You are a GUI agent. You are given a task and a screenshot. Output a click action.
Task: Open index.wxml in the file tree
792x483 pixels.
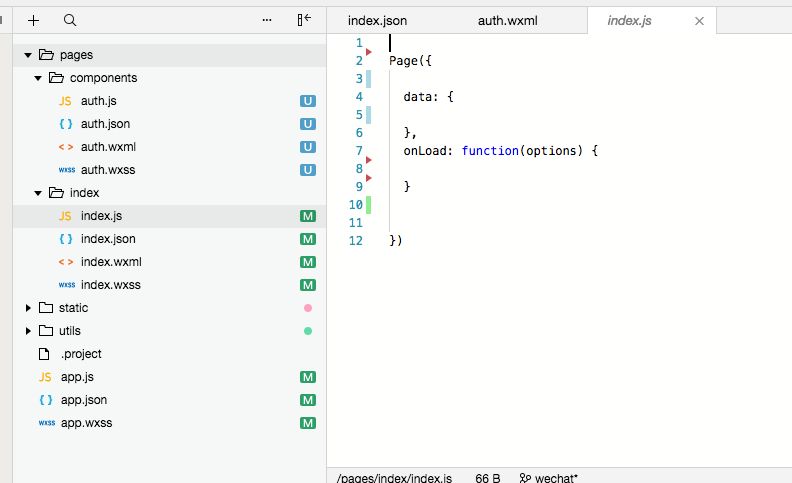tap(111, 262)
